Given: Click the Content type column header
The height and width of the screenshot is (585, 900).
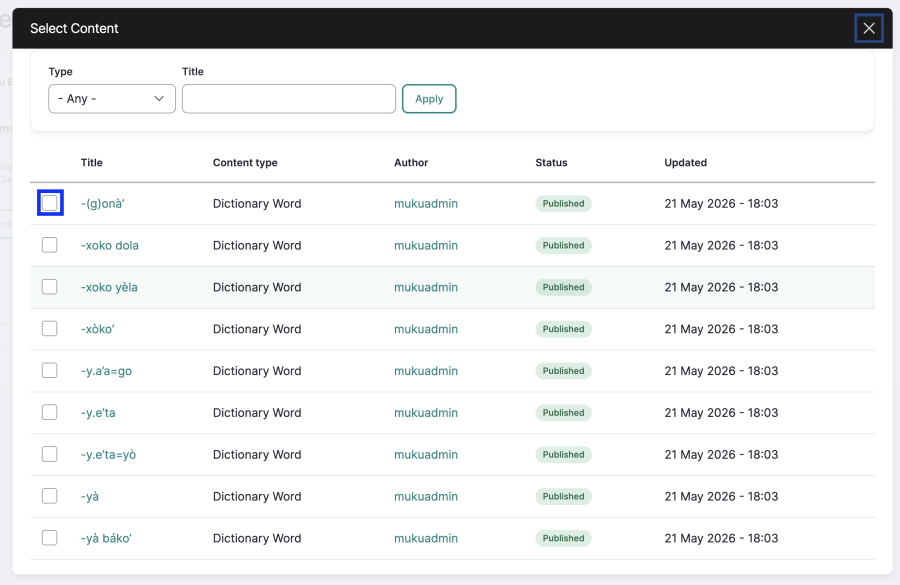Looking at the screenshot, I should [245, 162].
